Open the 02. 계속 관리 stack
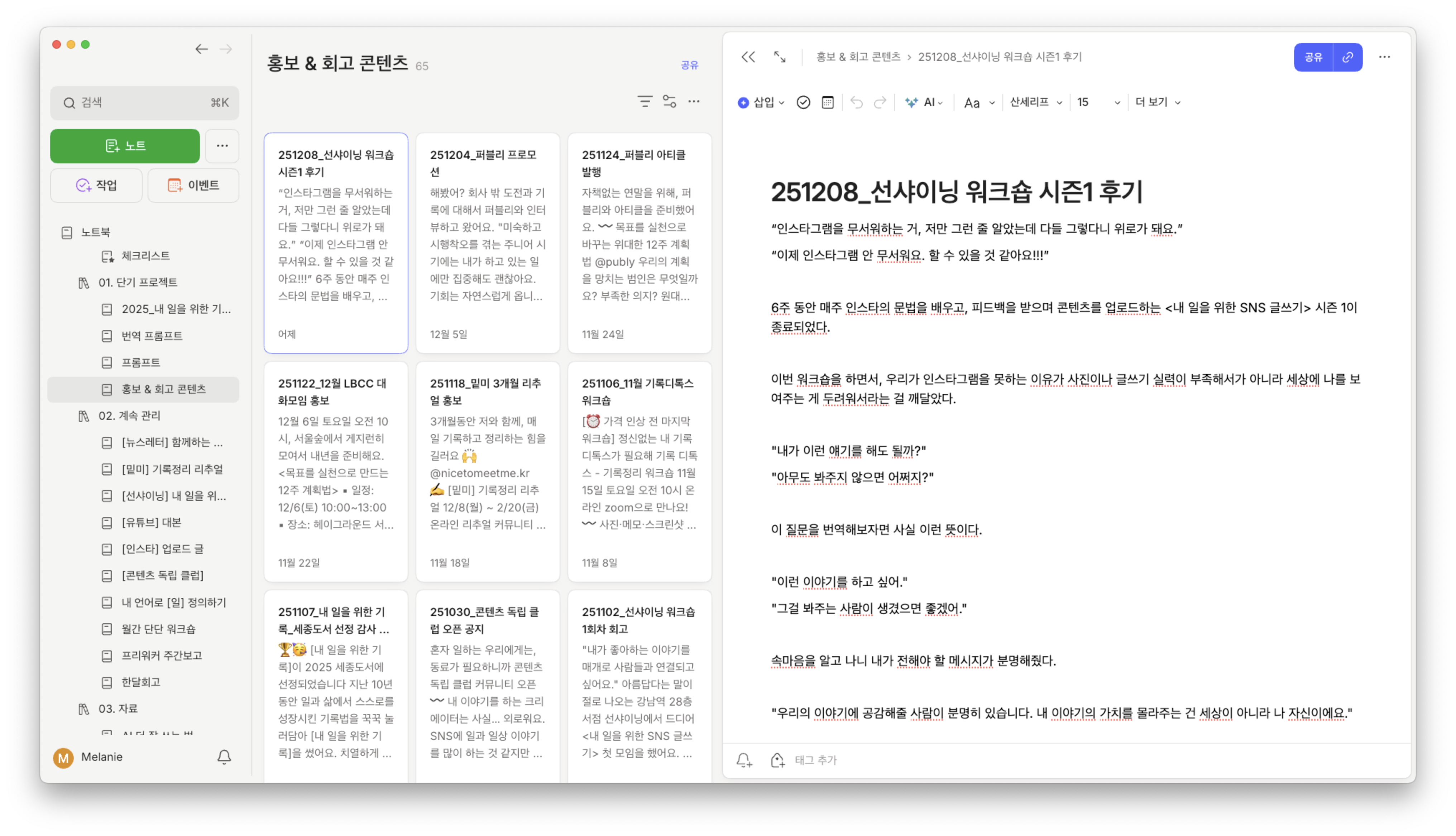 point(129,416)
